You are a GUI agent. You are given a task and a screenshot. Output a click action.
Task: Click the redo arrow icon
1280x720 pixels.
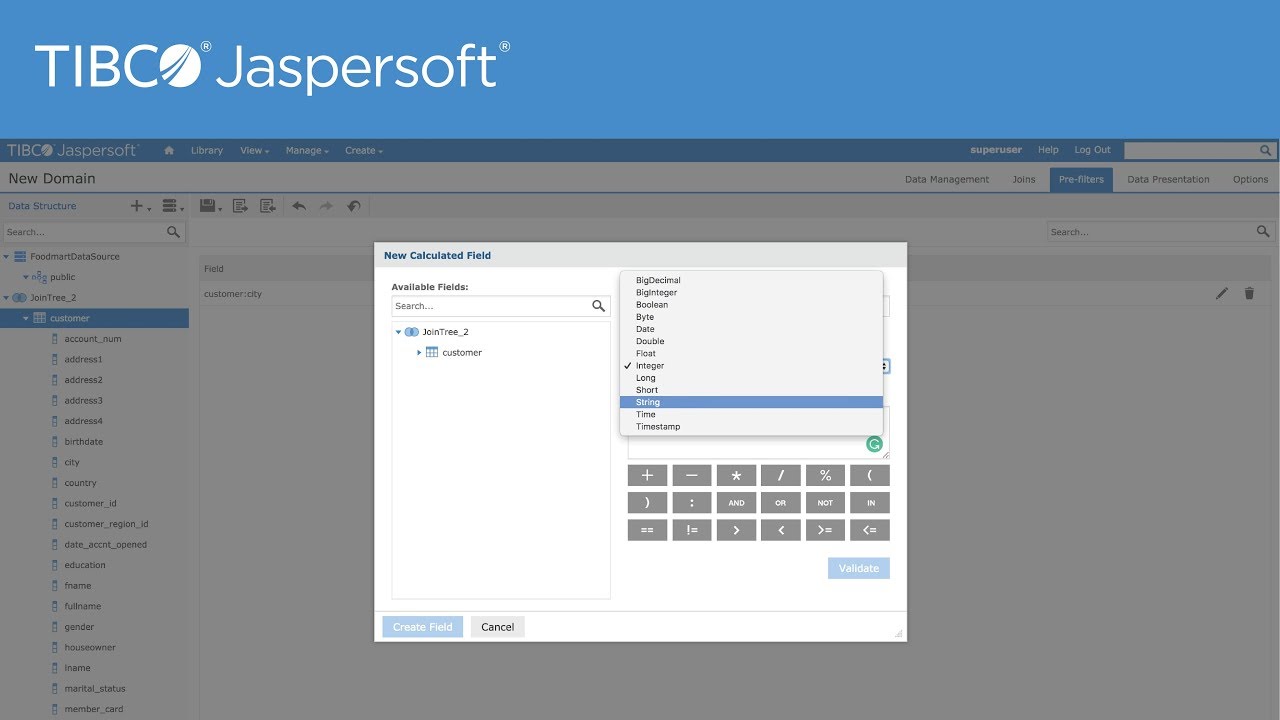pyautogui.click(x=326, y=206)
